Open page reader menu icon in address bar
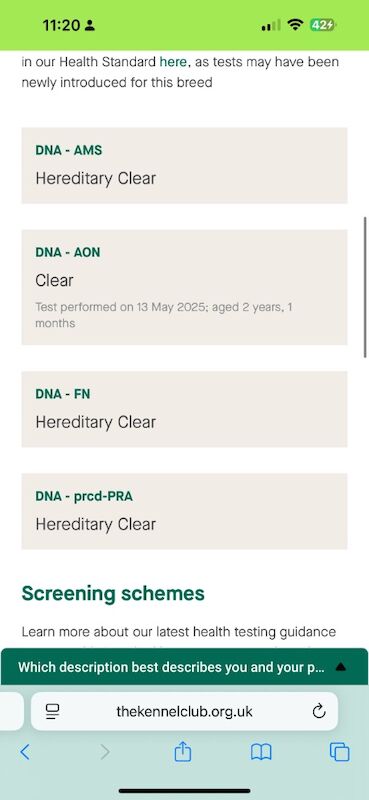This screenshot has width=369, height=800. point(53,711)
